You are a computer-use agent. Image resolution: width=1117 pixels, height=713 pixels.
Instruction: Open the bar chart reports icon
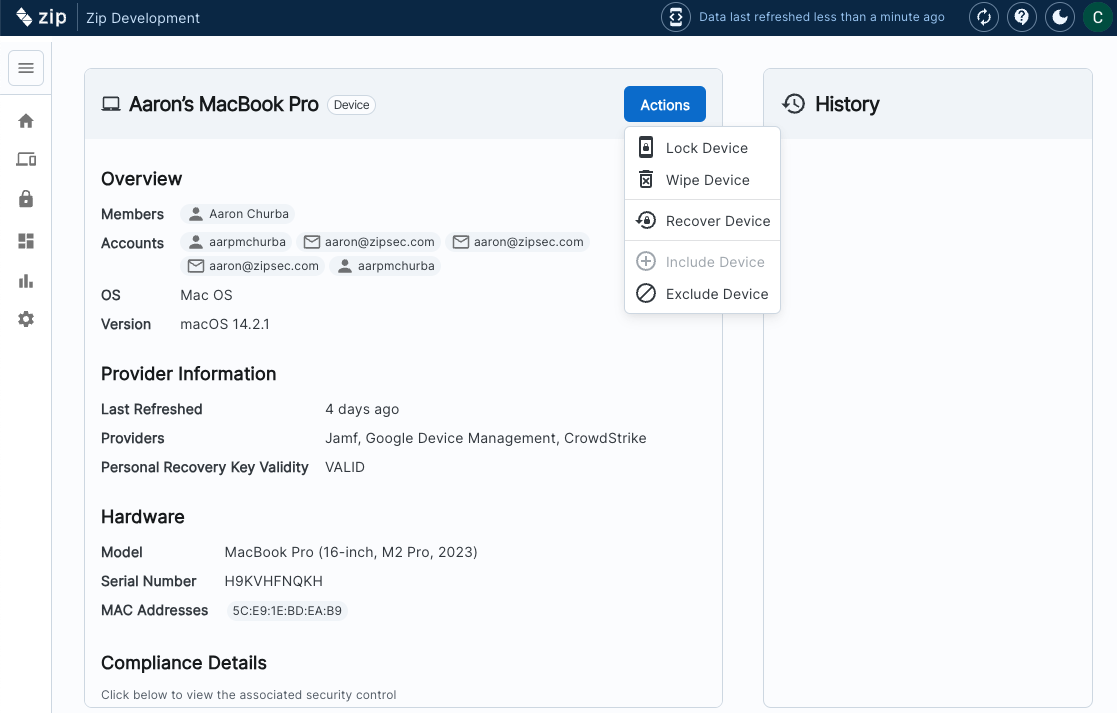(x=26, y=281)
